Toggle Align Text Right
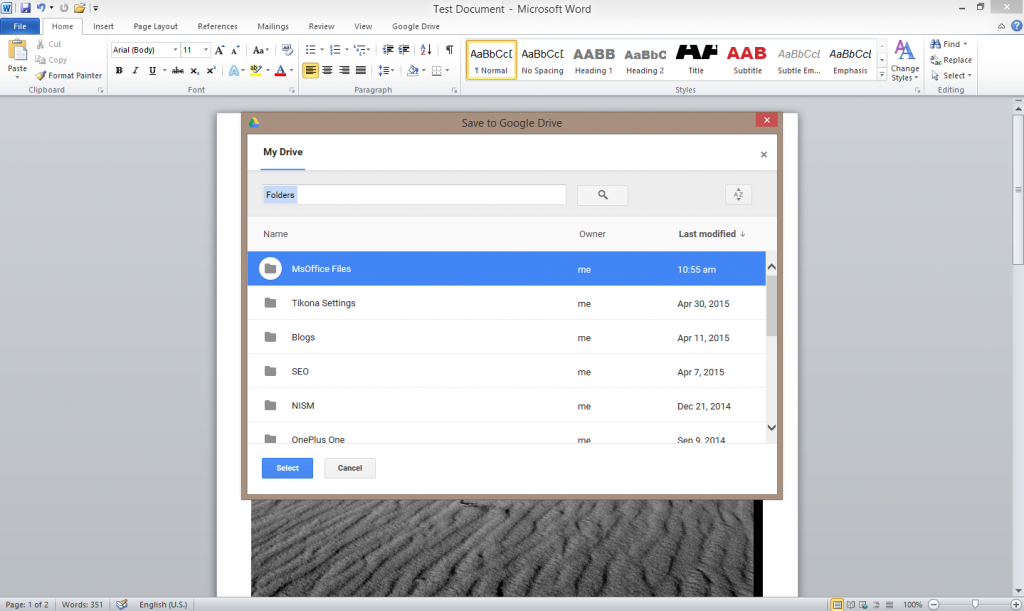The image size is (1024, 611). click(x=344, y=70)
